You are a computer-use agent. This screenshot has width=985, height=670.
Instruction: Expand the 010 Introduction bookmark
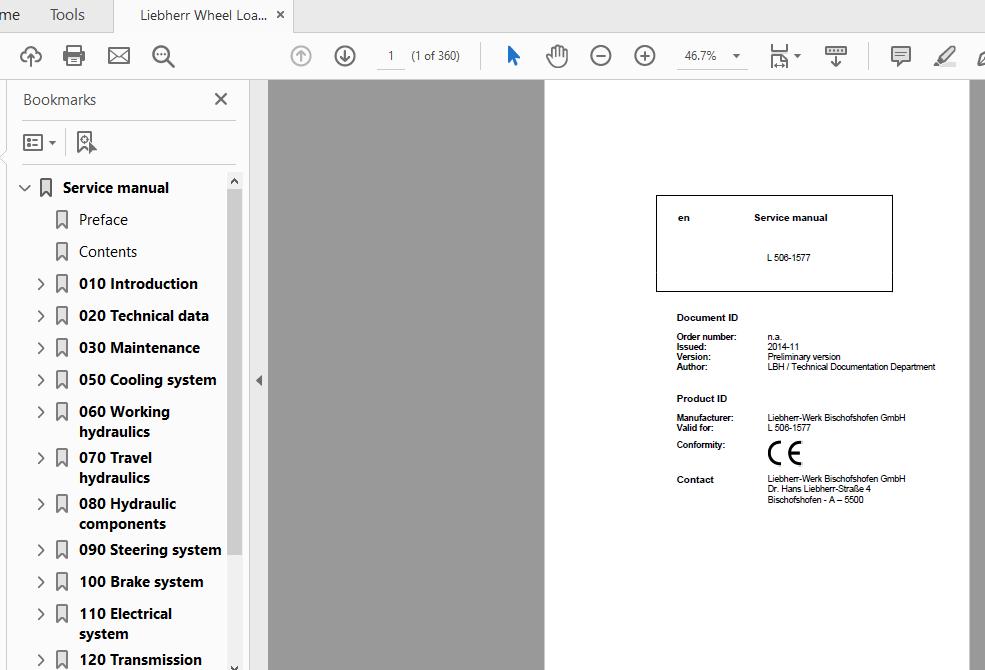pyautogui.click(x=41, y=284)
